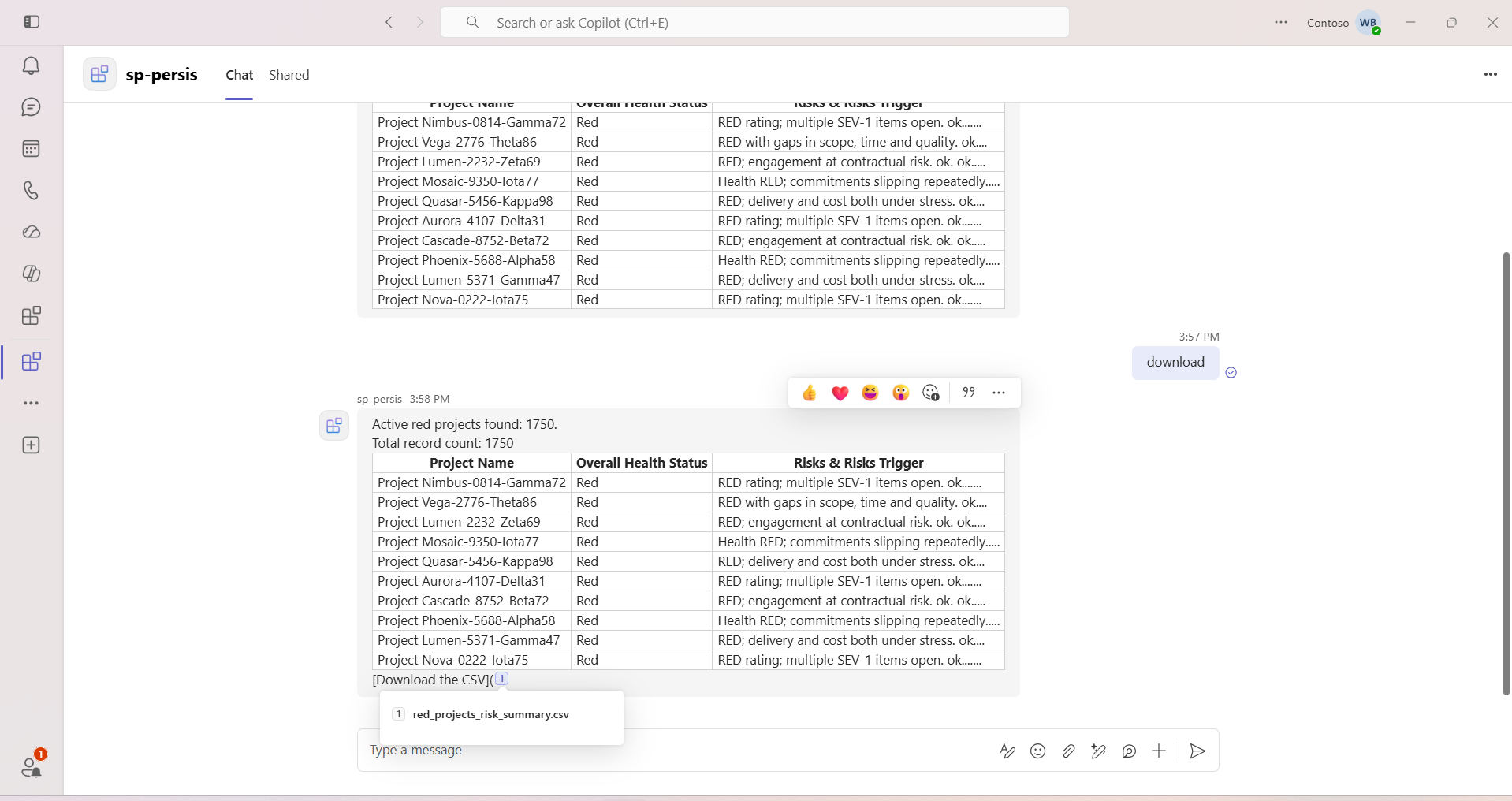The image size is (1512, 801).
Task: Click the '3:57 PM' timestamp
Action: pyautogui.click(x=1199, y=337)
